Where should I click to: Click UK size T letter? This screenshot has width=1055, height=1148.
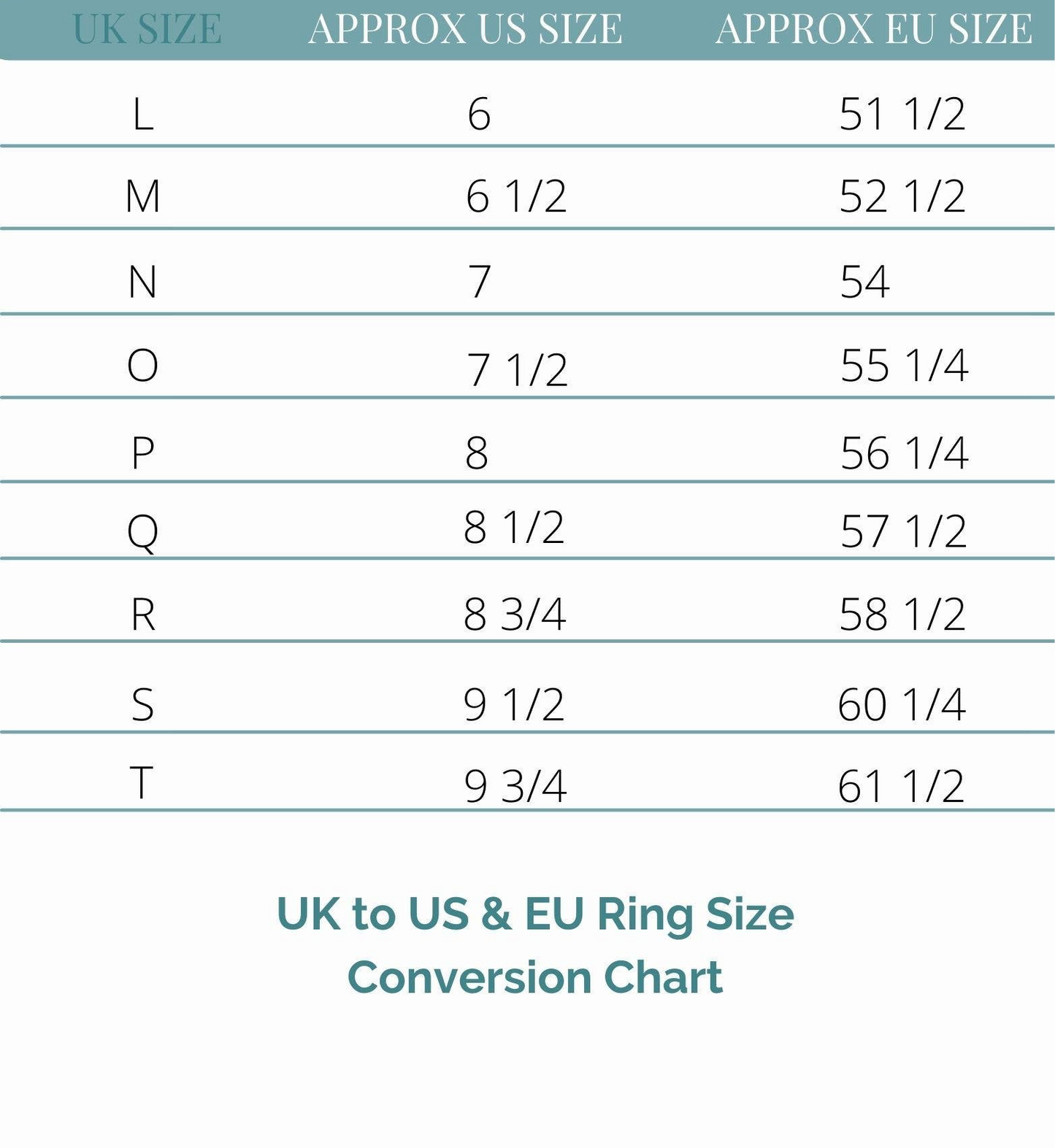(x=142, y=782)
